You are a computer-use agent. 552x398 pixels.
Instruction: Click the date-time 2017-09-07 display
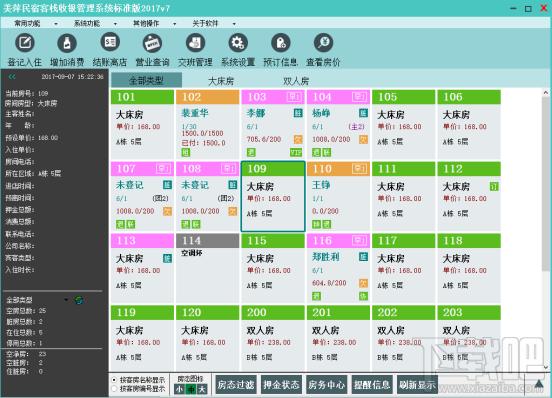(x=73, y=77)
